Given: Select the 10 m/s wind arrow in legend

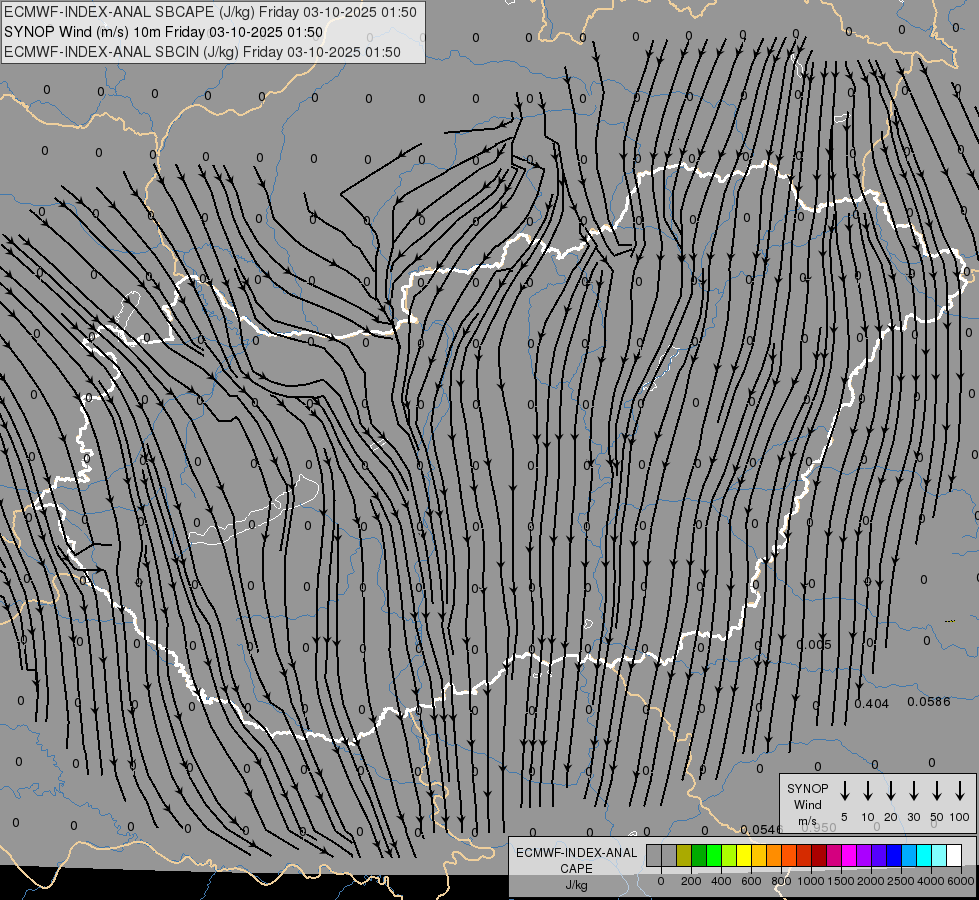Looking at the screenshot, I should [868, 791].
